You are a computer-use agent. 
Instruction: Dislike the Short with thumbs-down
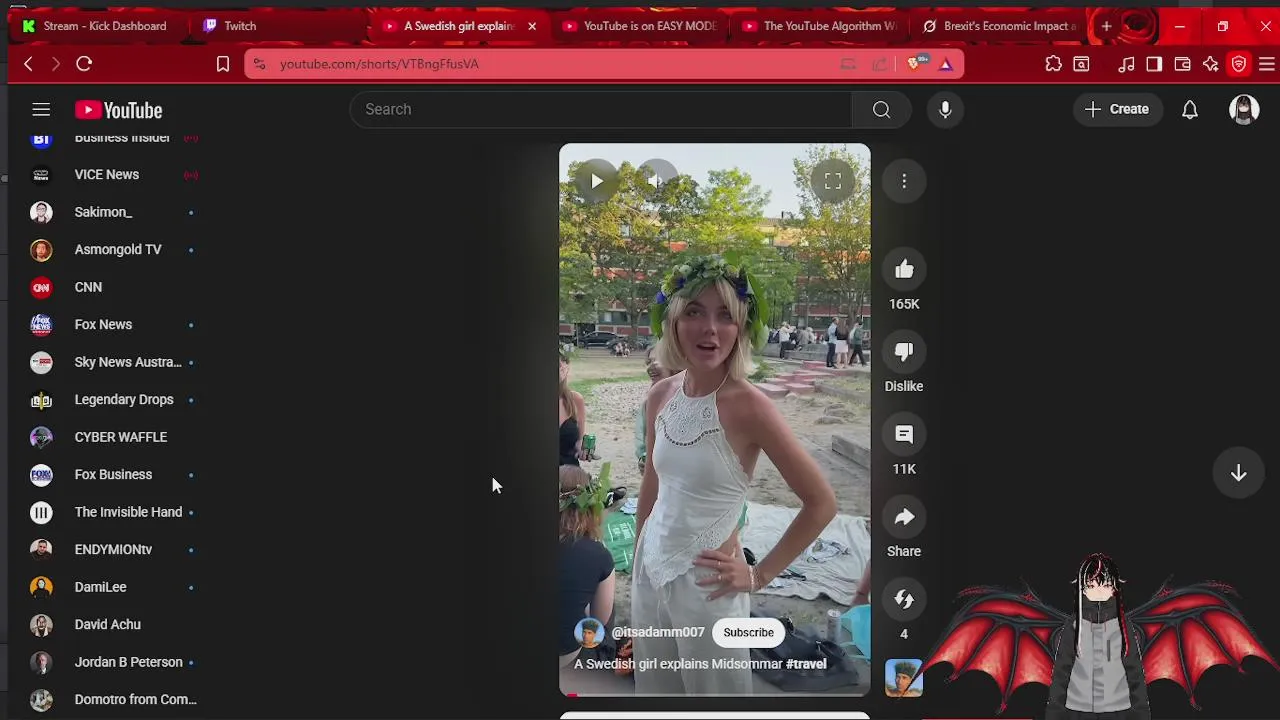click(x=904, y=352)
